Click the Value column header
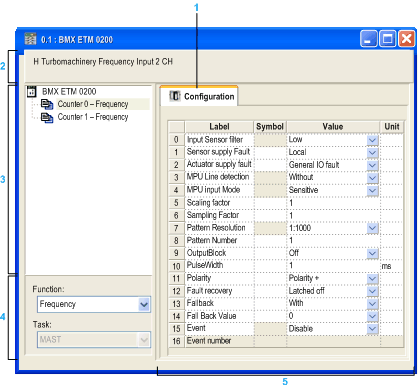 [333, 127]
